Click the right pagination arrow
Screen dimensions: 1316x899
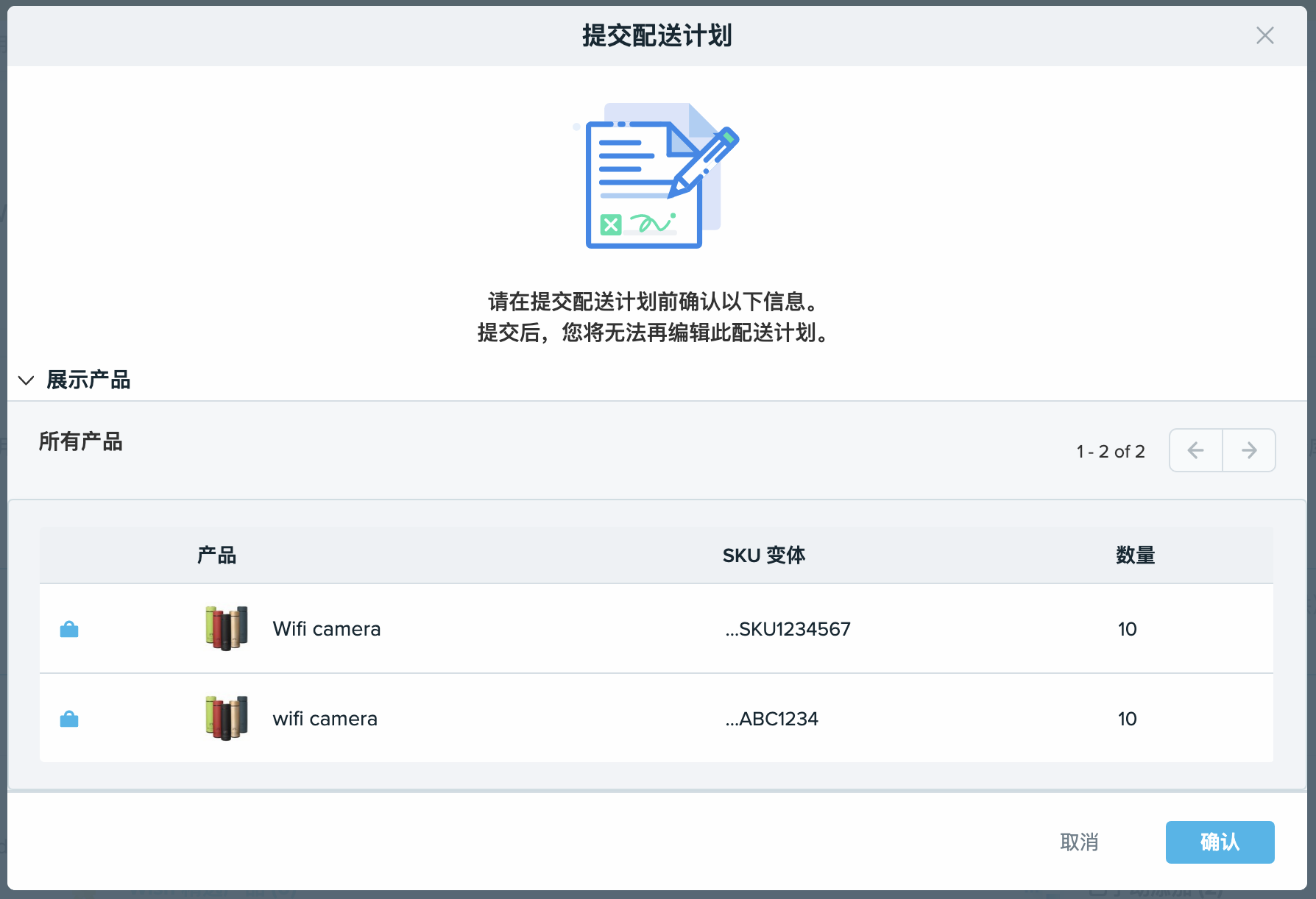pos(1249,450)
